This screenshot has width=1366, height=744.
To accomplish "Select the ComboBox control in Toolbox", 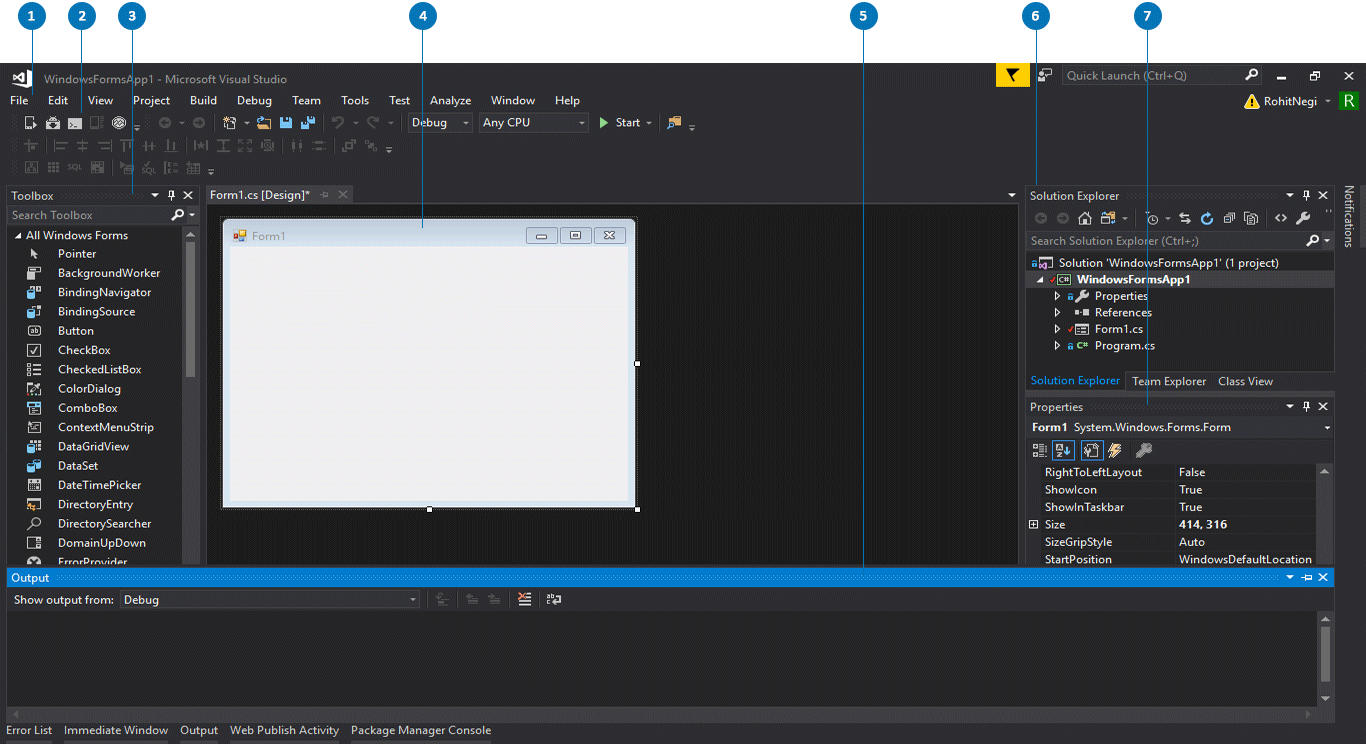I will click(x=88, y=408).
